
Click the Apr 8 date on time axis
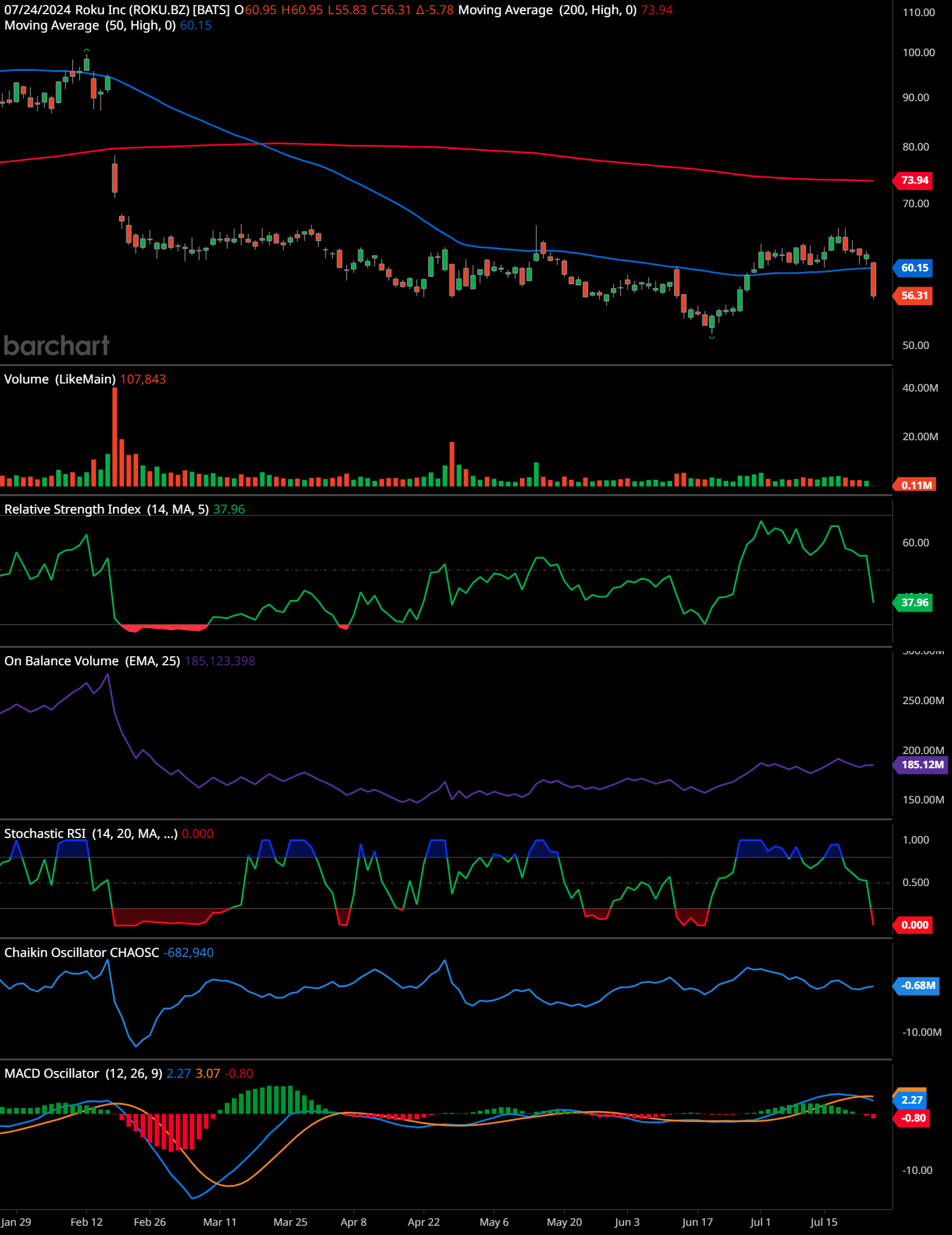[353, 1222]
